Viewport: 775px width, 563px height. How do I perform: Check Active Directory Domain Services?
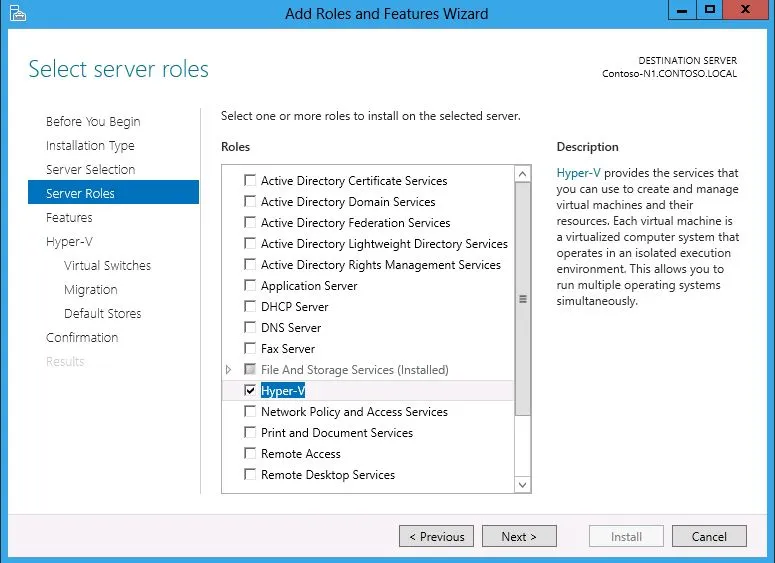tap(250, 201)
